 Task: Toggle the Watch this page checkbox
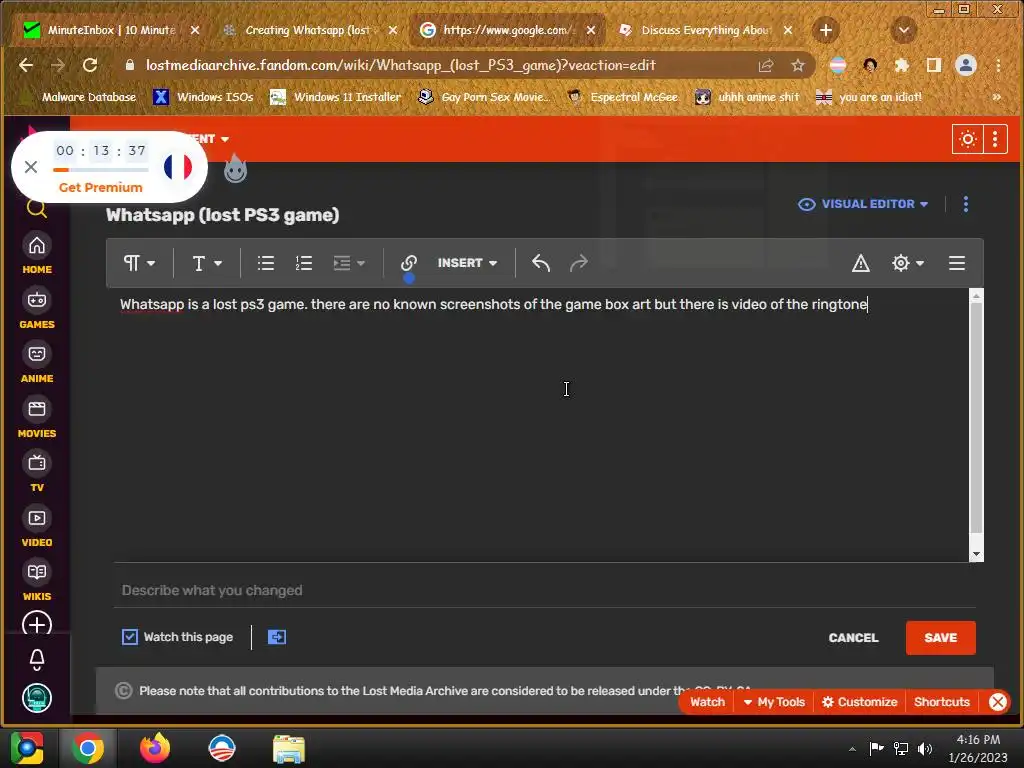[130, 637]
